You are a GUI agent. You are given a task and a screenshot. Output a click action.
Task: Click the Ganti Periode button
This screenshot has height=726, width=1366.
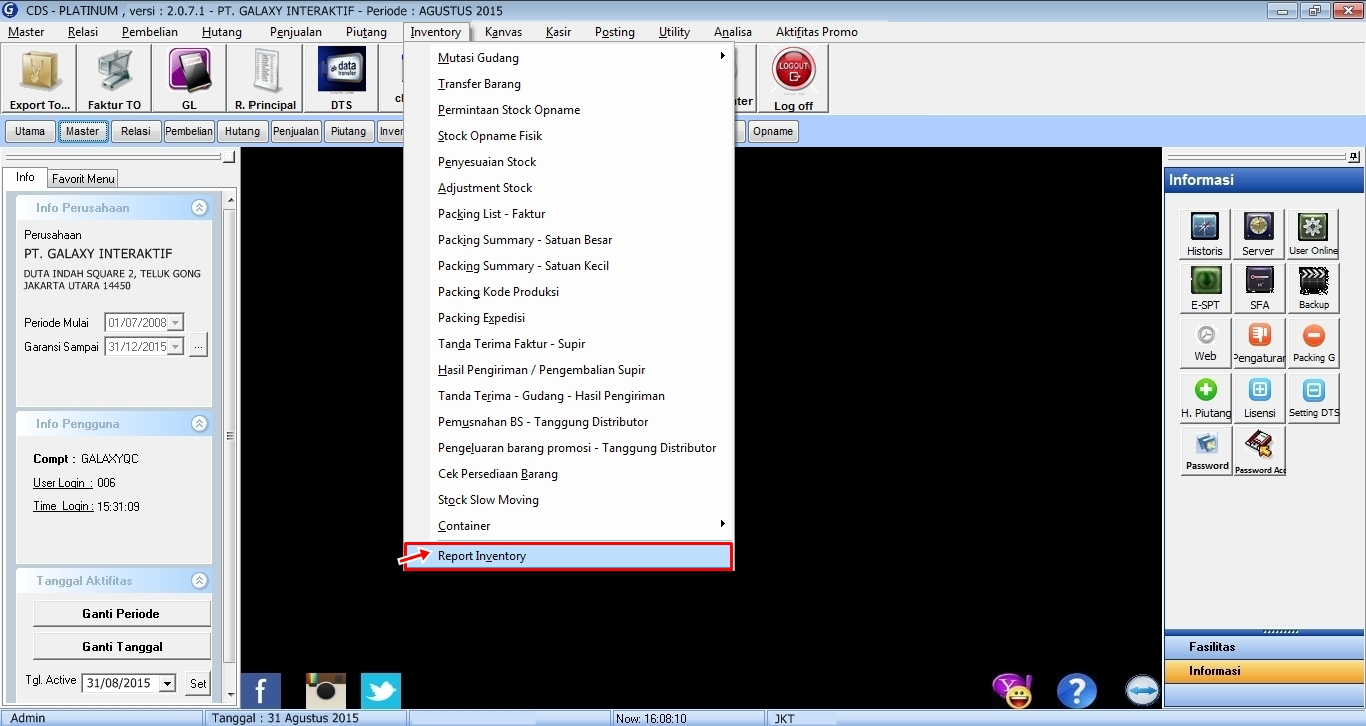click(121, 614)
